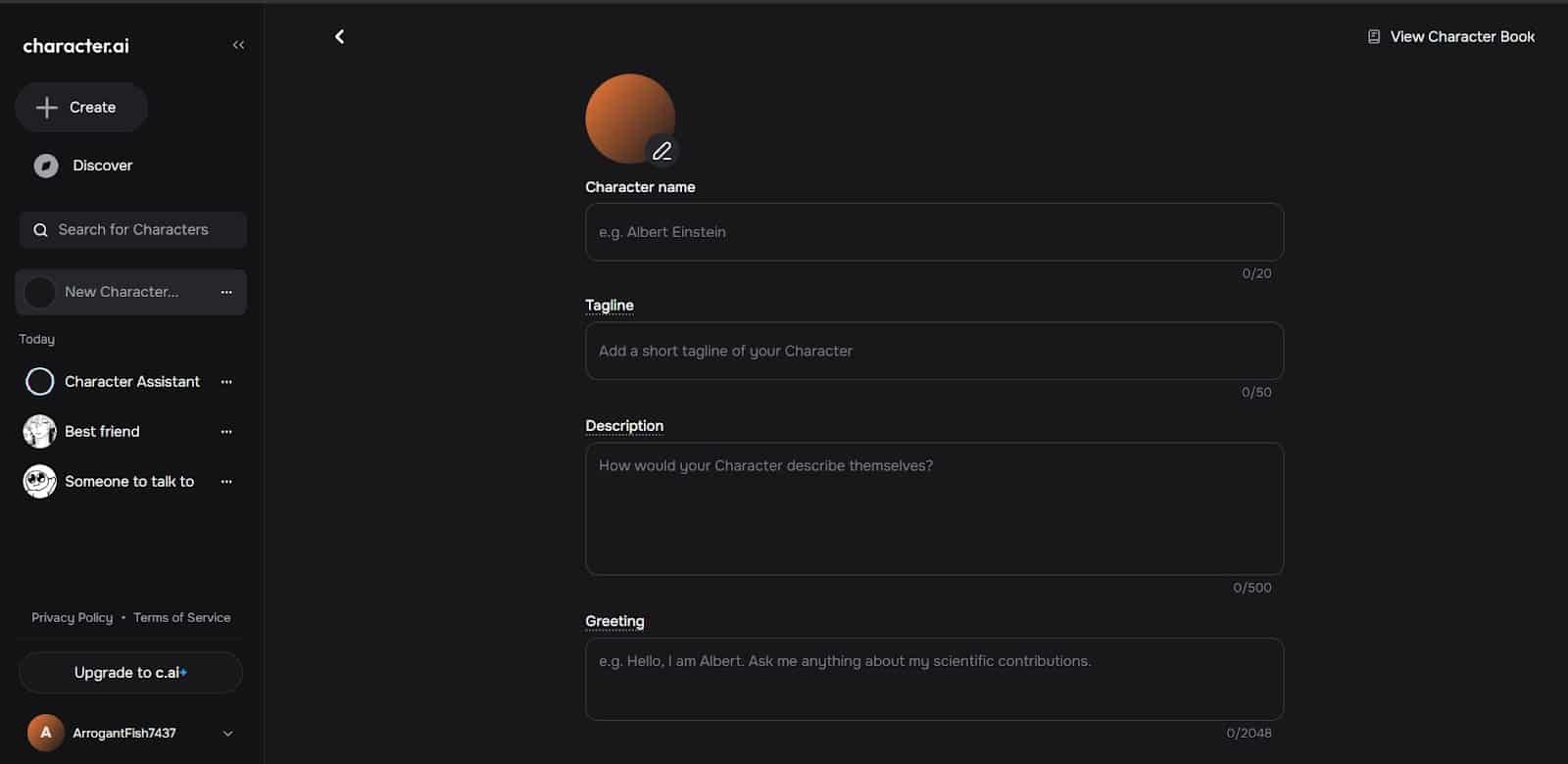Image resolution: width=1568 pixels, height=764 pixels.
Task: Click Upgrade to c.ai+ button
Action: pyautogui.click(x=130, y=672)
